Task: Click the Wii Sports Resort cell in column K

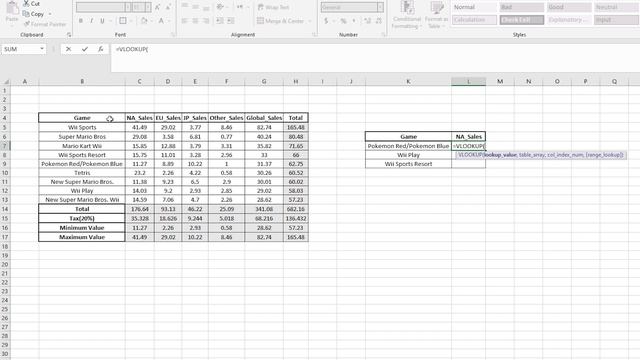Action: click(408, 164)
